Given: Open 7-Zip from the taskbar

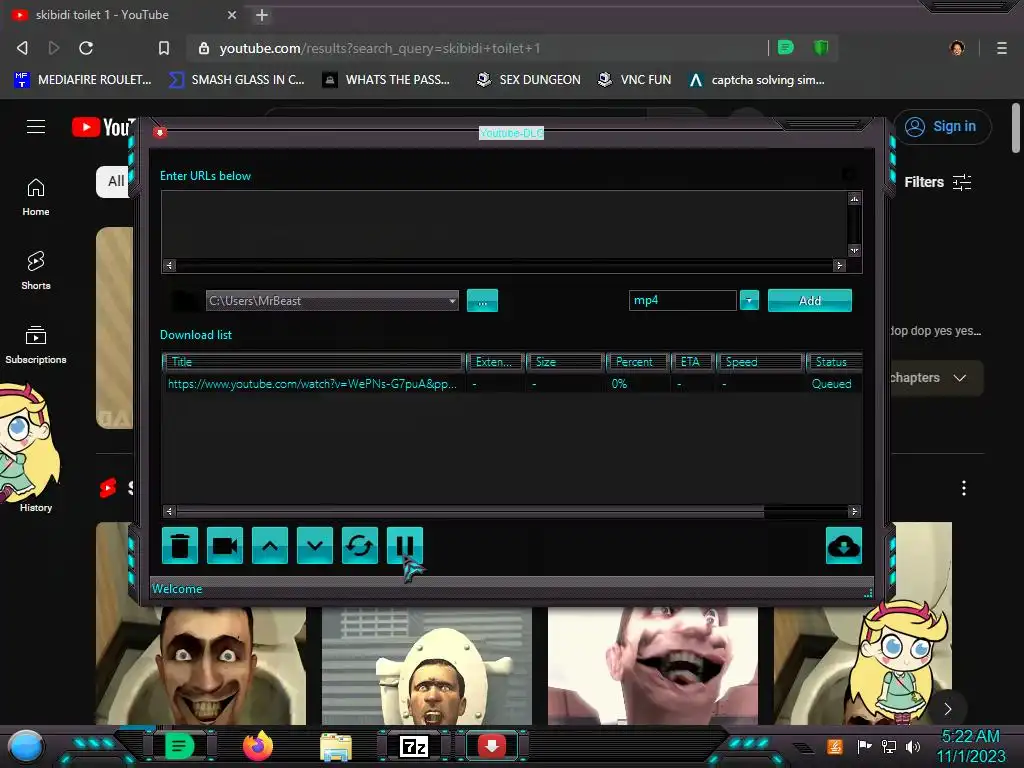Looking at the screenshot, I should [x=414, y=746].
